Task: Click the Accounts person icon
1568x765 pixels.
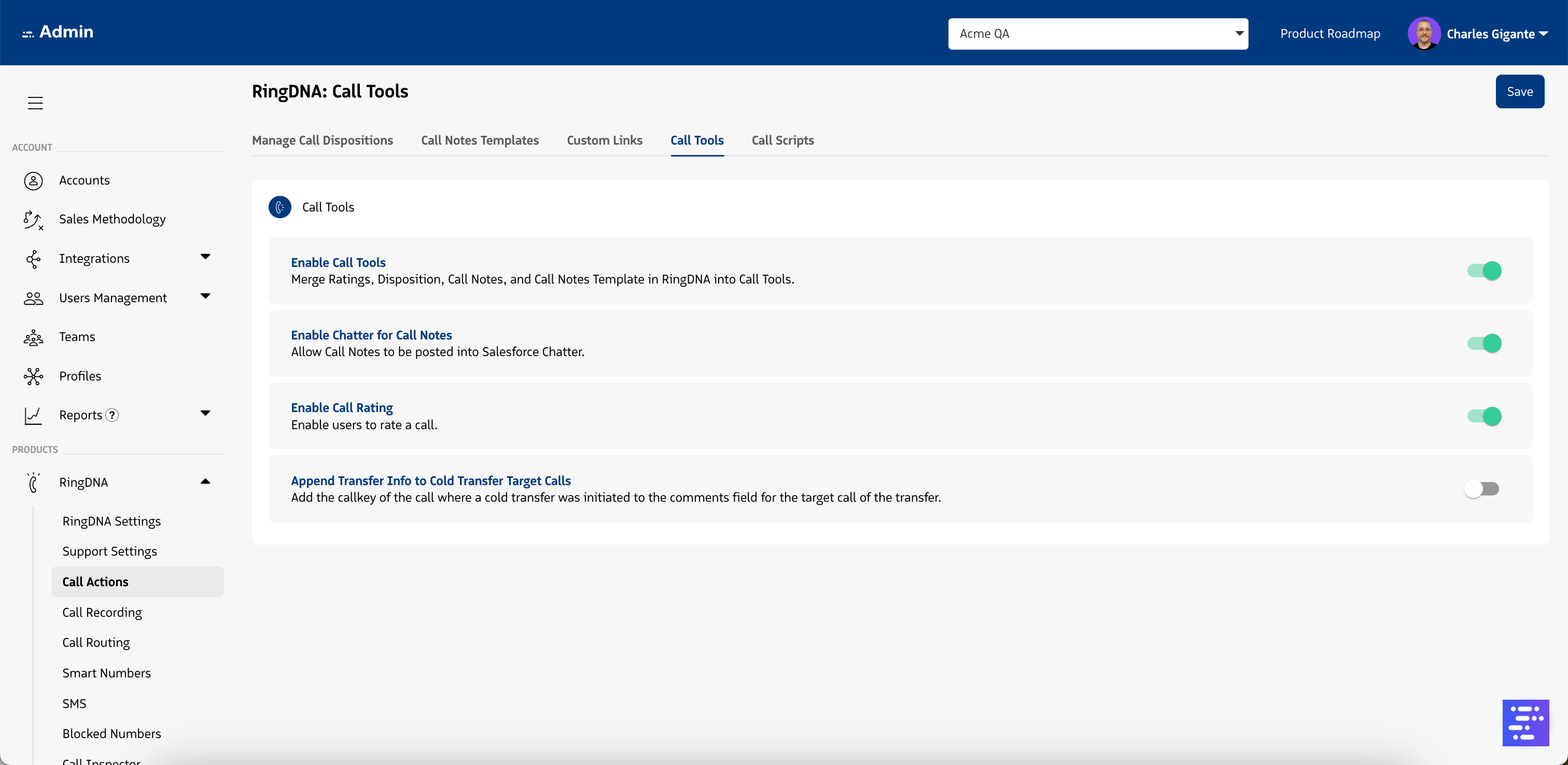Action: pos(33,181)
